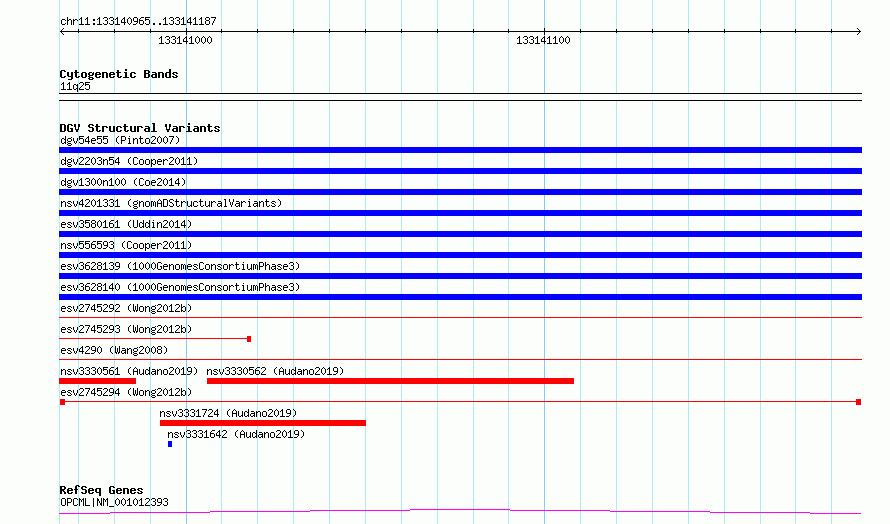Select the OPCML|NM_001012393 gene label
This screenshot has width=890, height=524.
point(114,502)
